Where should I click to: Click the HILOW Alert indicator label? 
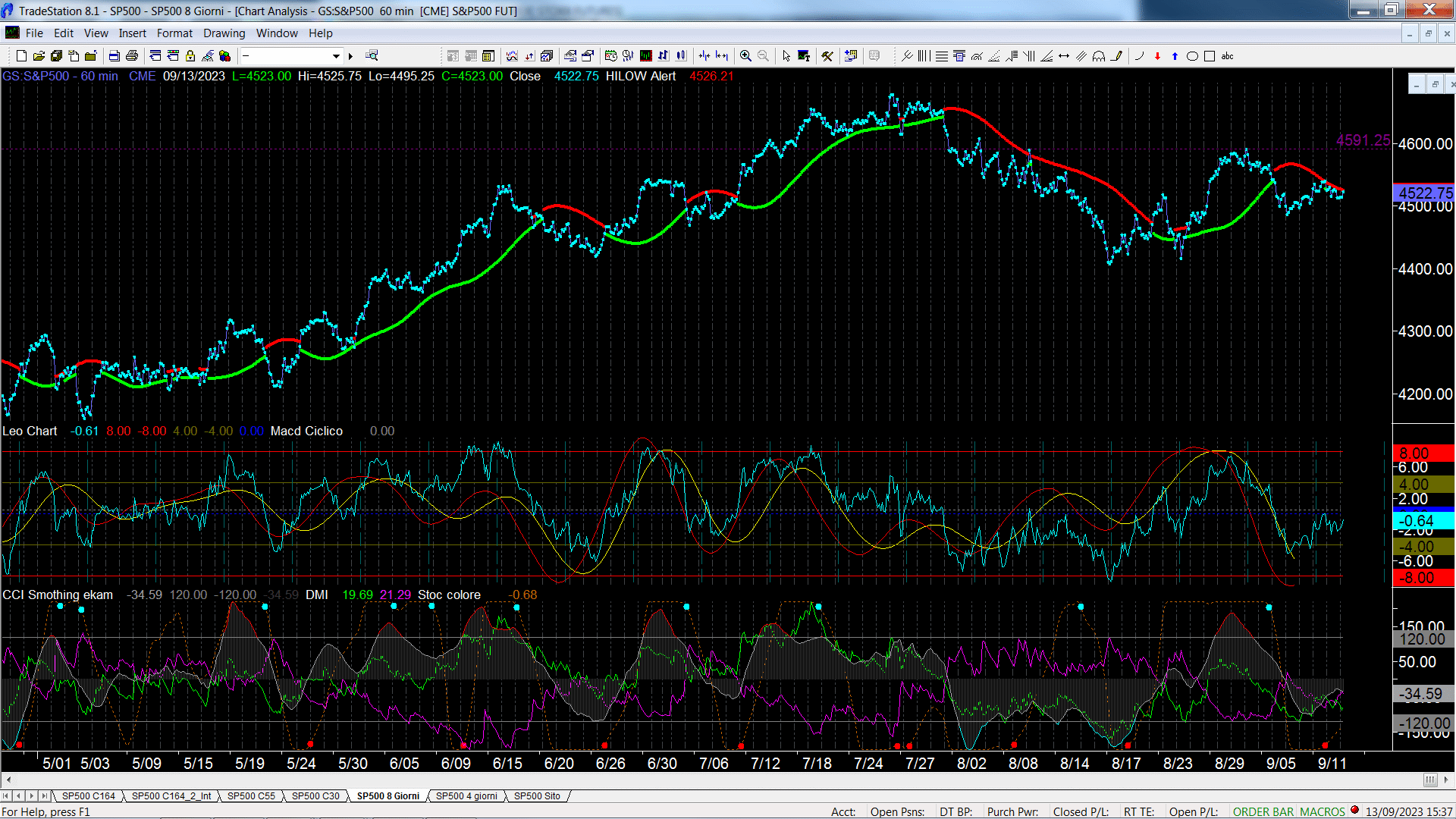[x=640, y=76]
